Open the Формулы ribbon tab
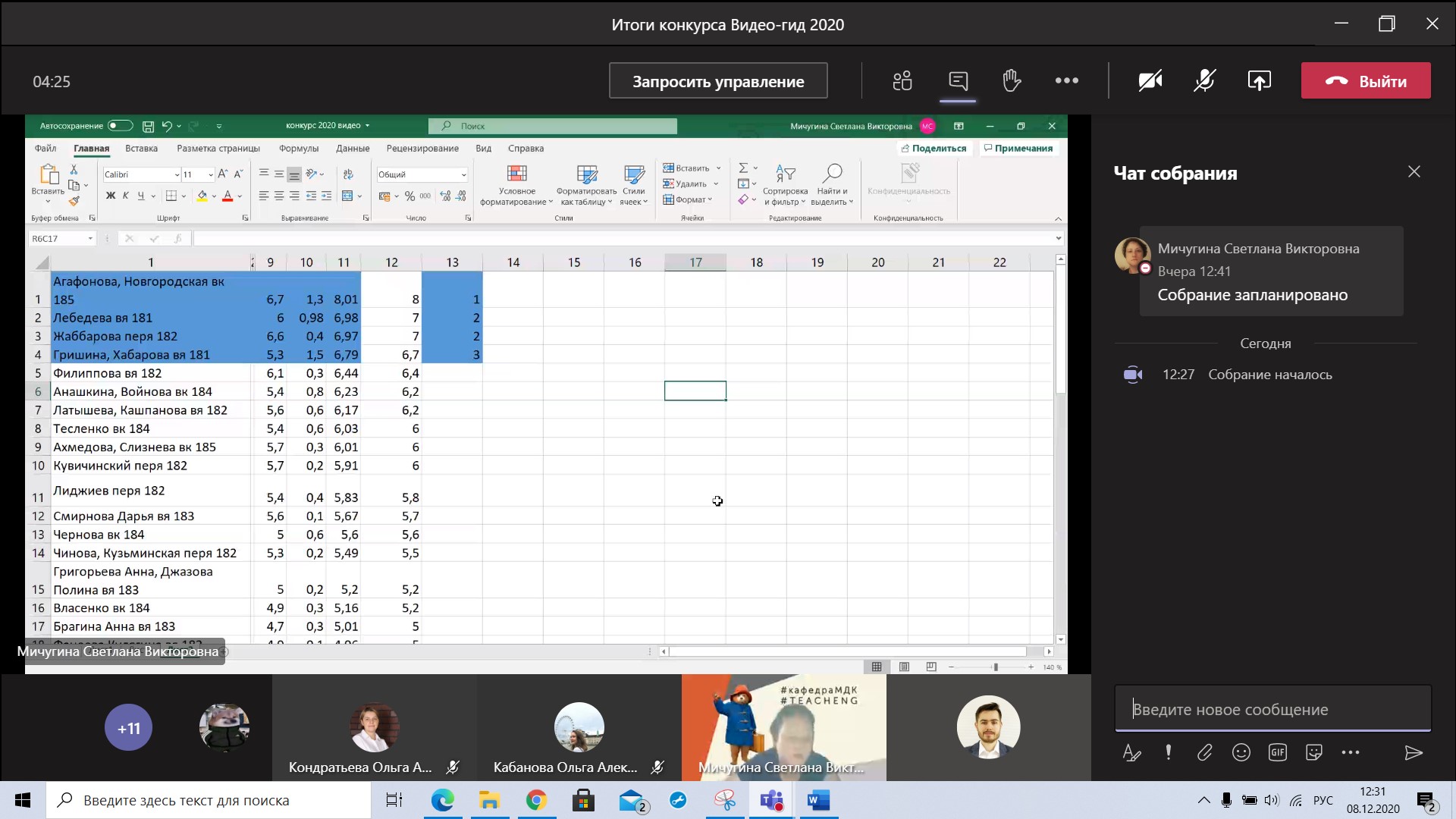 pyautogui.click(x=298, y=149)
